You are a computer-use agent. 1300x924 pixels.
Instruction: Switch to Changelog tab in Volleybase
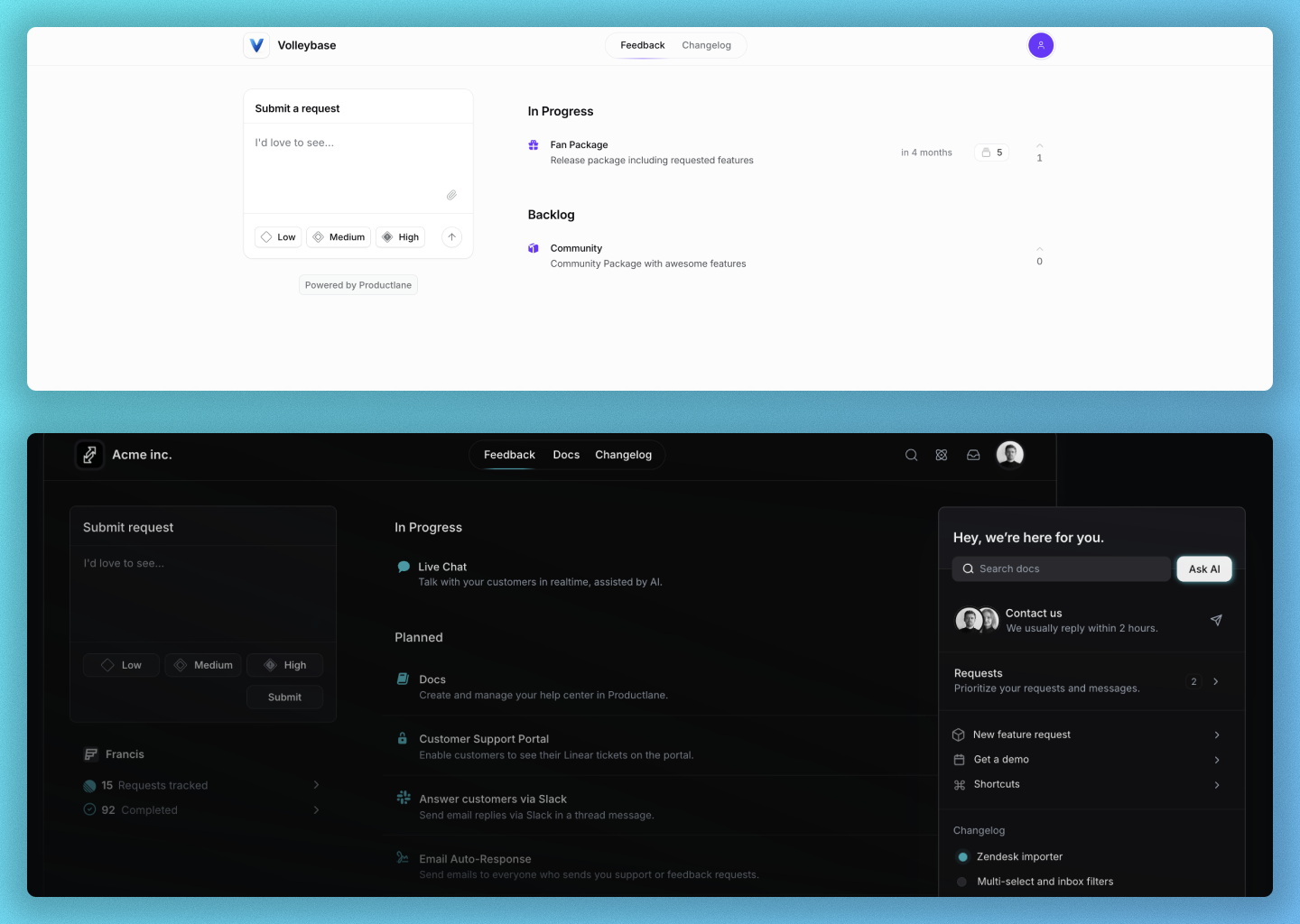pyautogui.click(x=706, y=45)
